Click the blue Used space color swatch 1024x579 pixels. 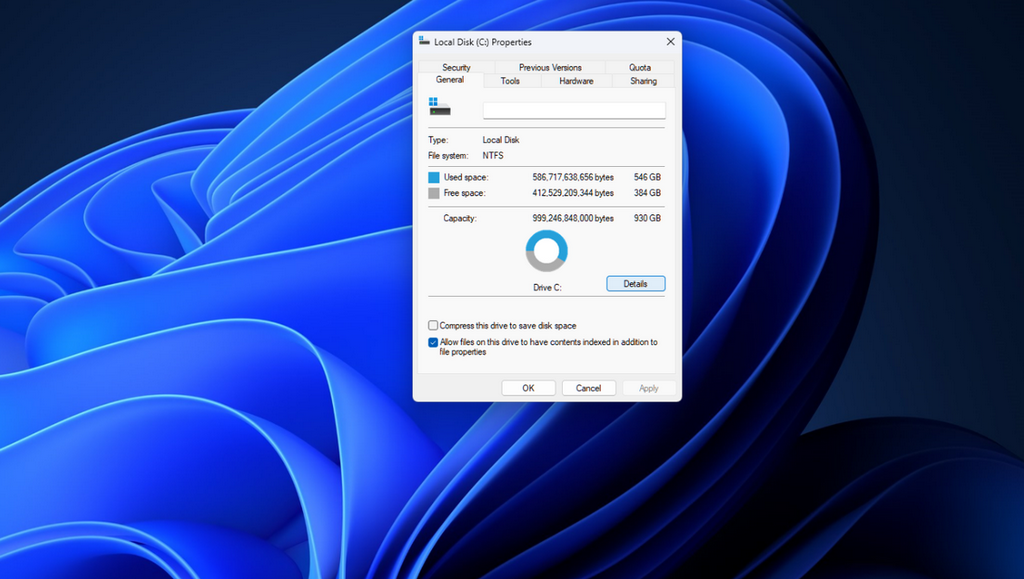[434, 178]
